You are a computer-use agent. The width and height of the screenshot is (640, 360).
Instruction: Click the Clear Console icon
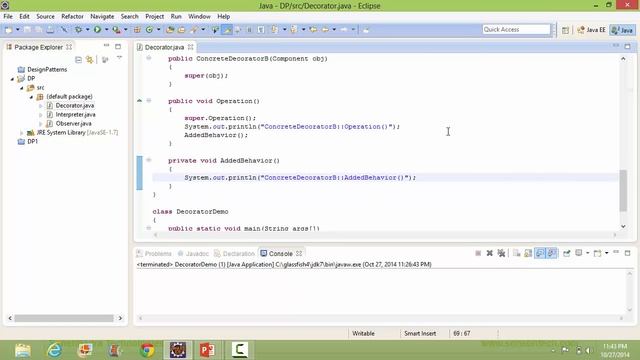516,253
